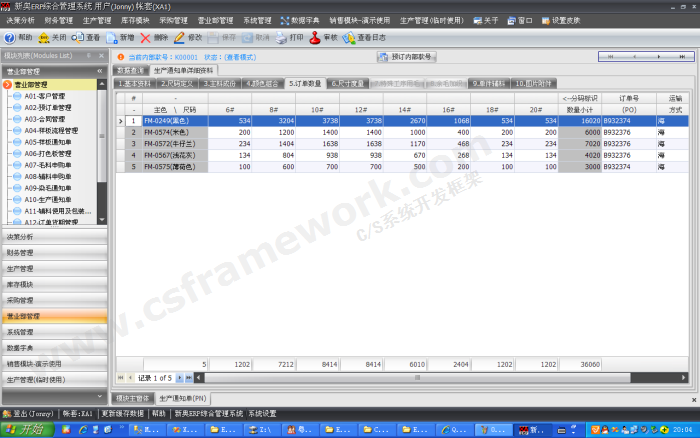This screenshot has width=700, height=438.
Task: Open the 库存模块 menu in the menu bar
Action: click(133, 19)
